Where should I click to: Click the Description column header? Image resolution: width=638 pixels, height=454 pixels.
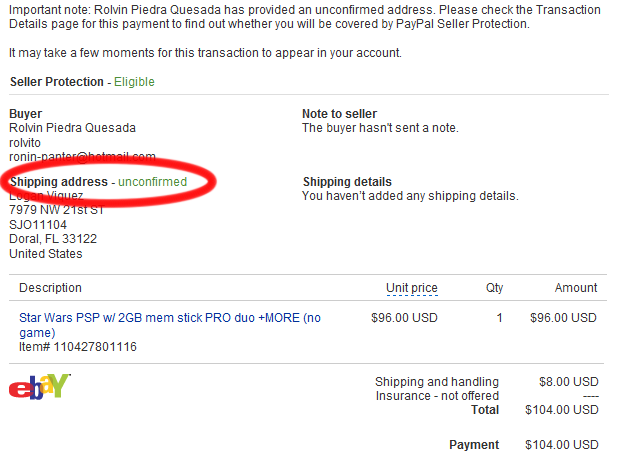50,288
